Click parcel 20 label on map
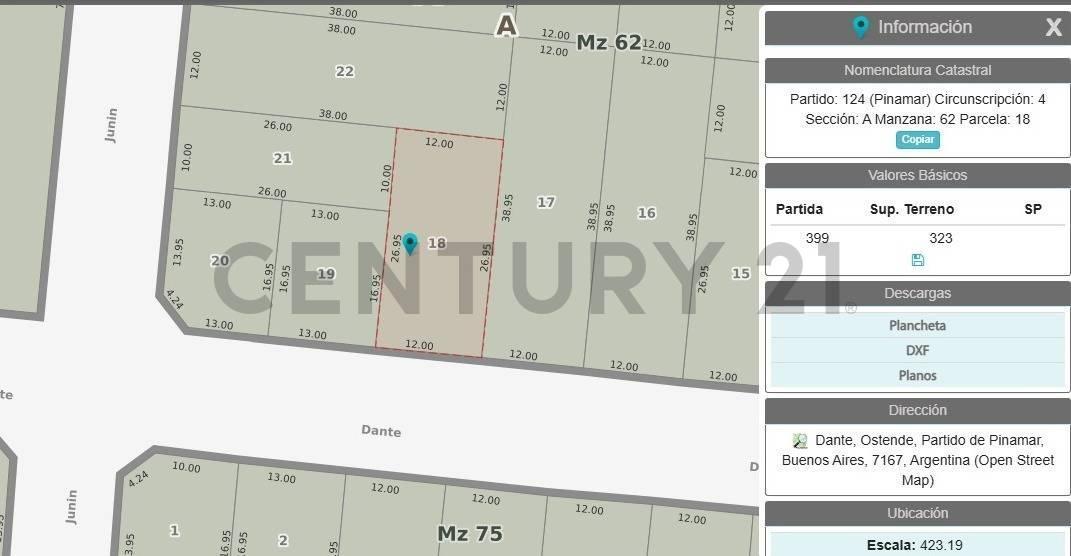 tap(220, 260)
